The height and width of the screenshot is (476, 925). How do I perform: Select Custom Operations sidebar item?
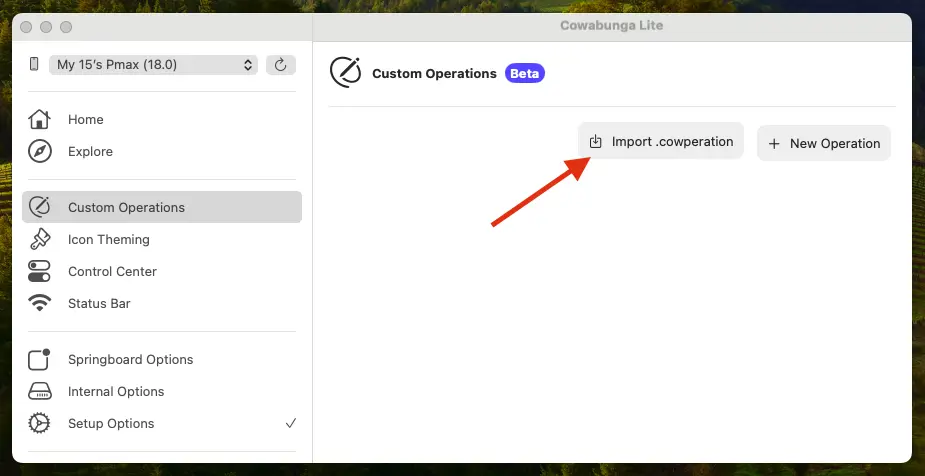click(162, 207)
